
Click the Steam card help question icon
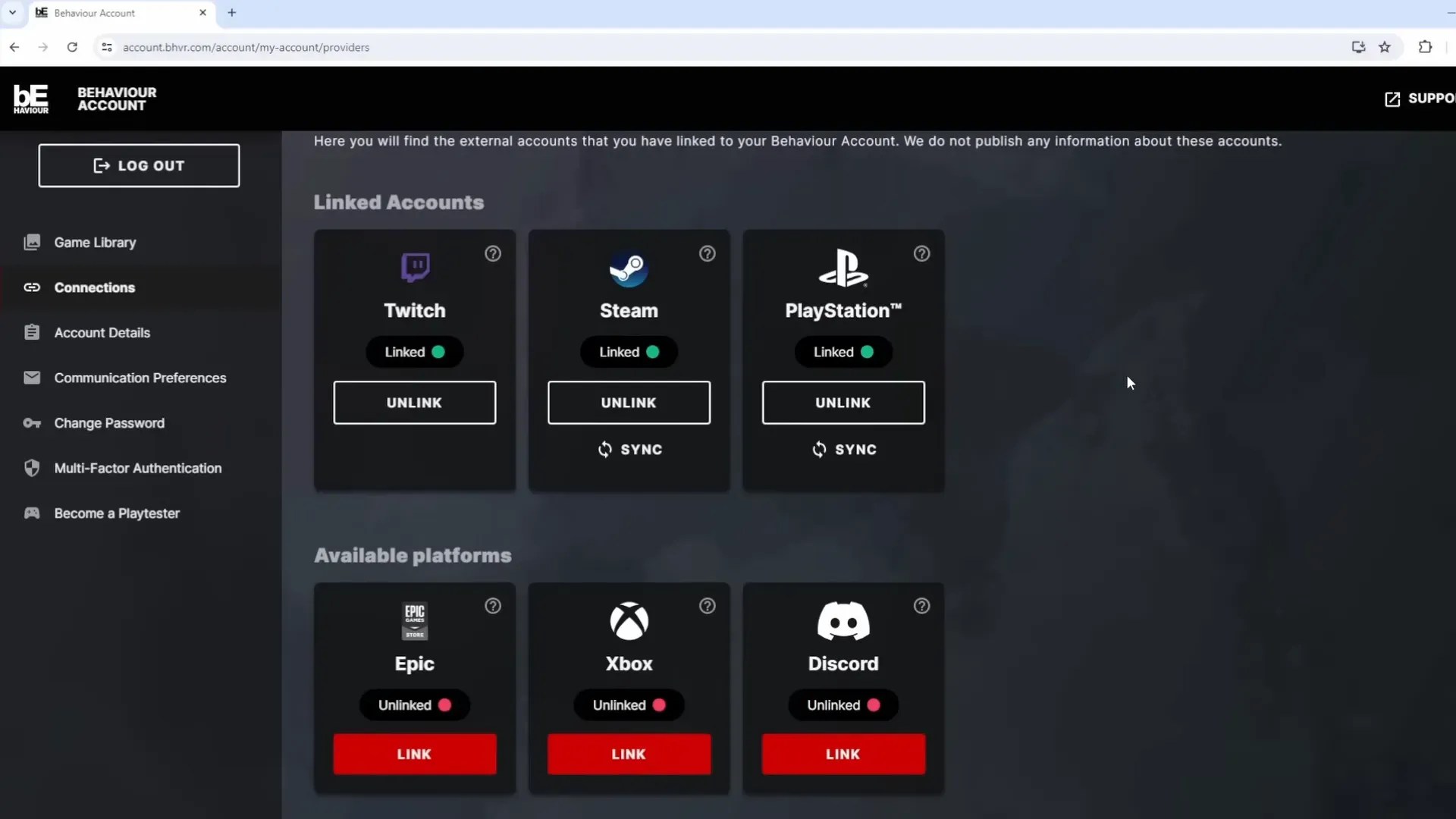[x=708, y=254]
